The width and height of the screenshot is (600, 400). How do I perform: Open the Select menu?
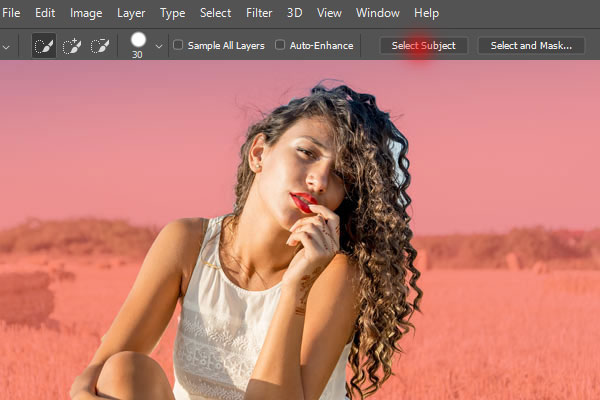pos(215,13)
